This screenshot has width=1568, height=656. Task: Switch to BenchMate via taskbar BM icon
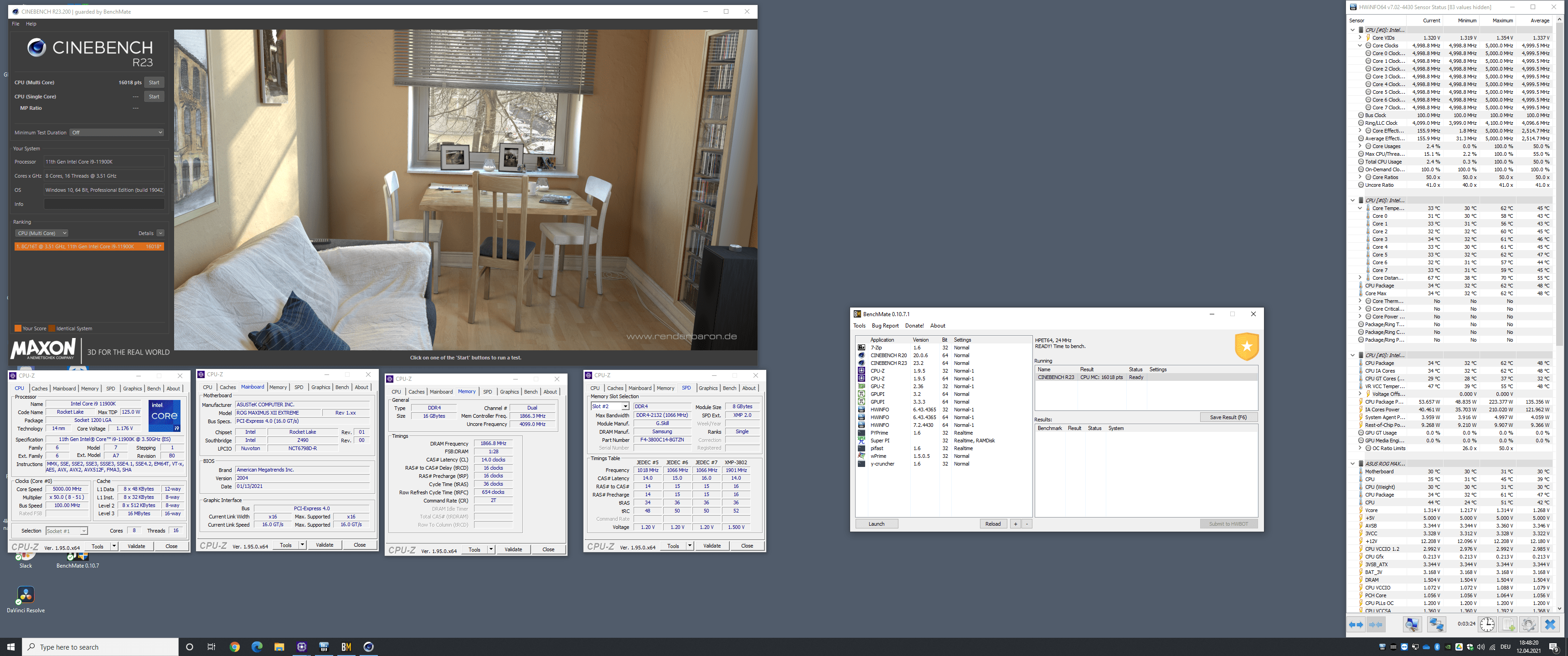click(x=346, y=647)
